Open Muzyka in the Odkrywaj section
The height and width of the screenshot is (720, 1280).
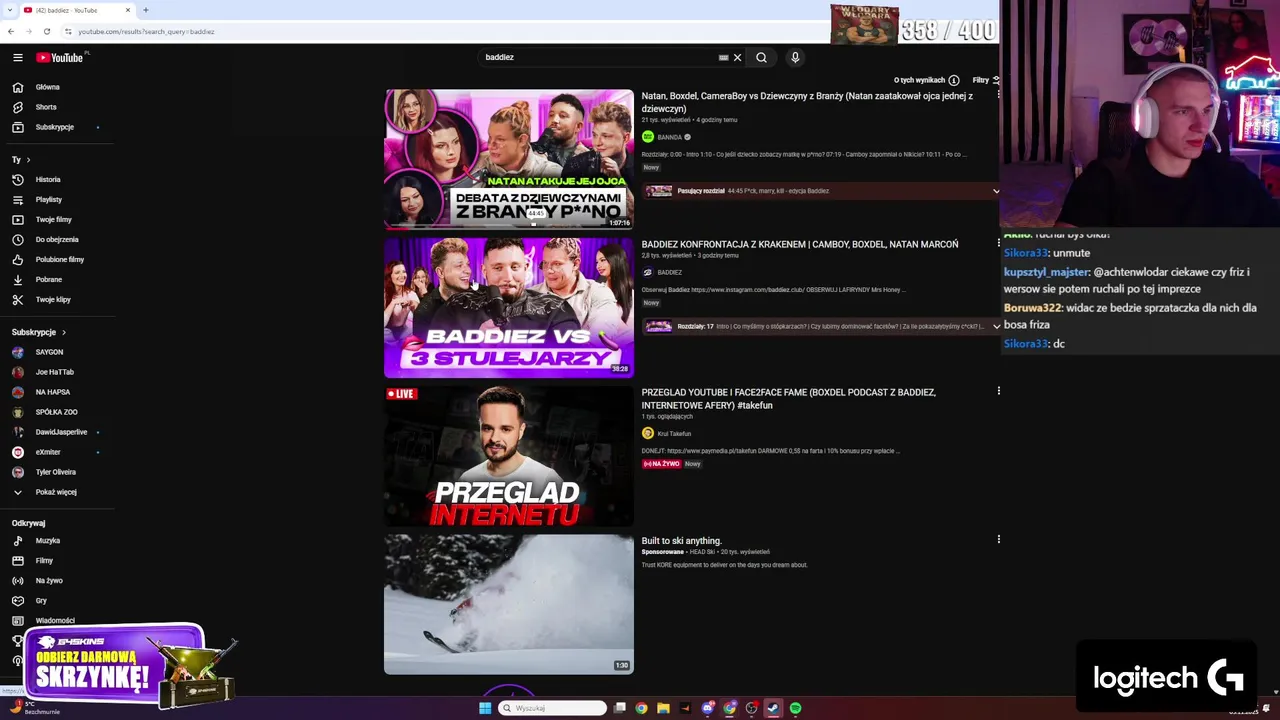pyautogui.click(x=48, y=541)
